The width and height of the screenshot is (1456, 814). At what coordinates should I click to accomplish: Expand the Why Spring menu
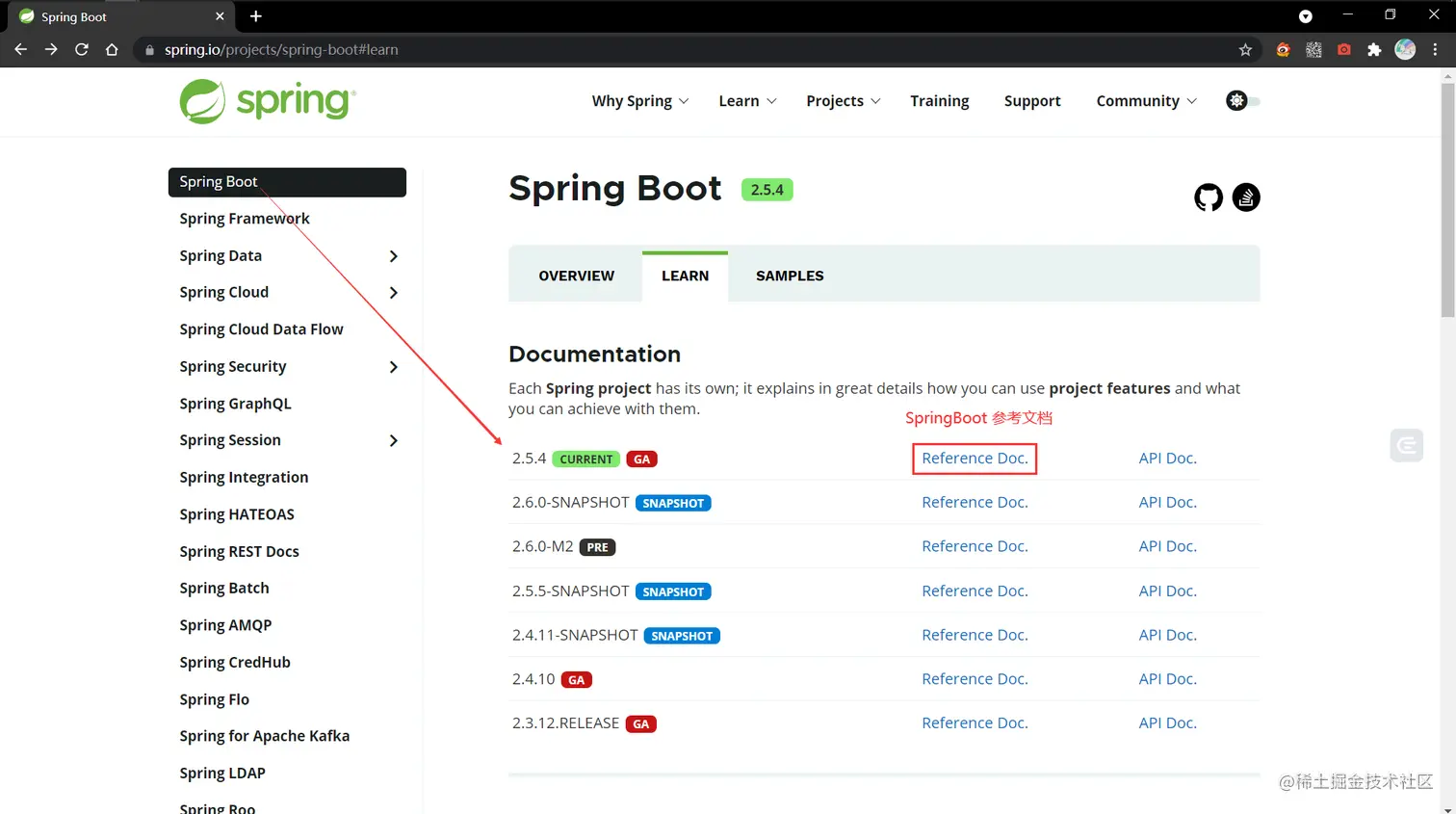[x=640, y=101]
